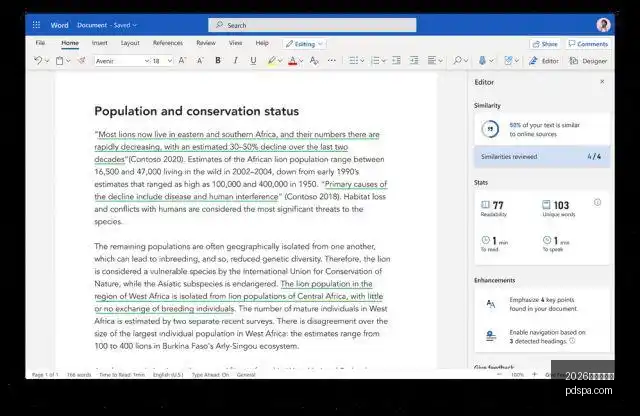Open the Dictate microphone icon
640x416 pixels.
point(482,61)
